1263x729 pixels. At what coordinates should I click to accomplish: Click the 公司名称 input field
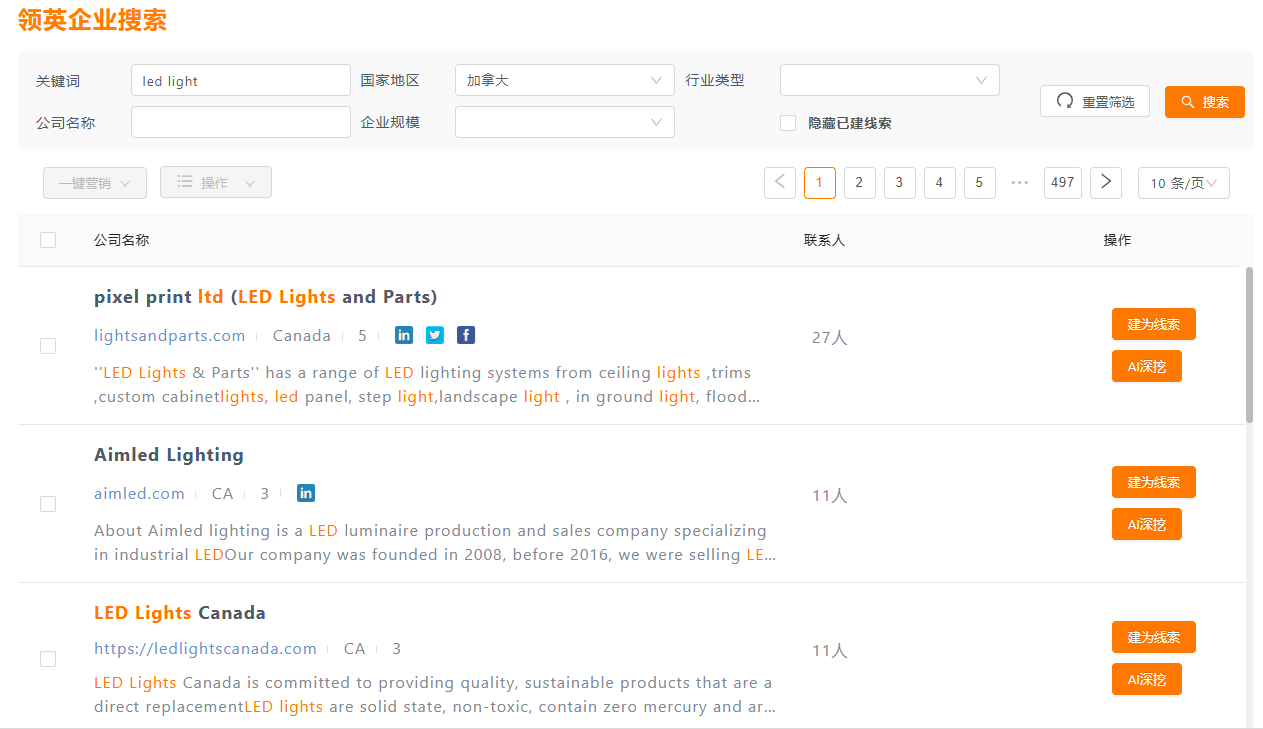pos(241,122)
